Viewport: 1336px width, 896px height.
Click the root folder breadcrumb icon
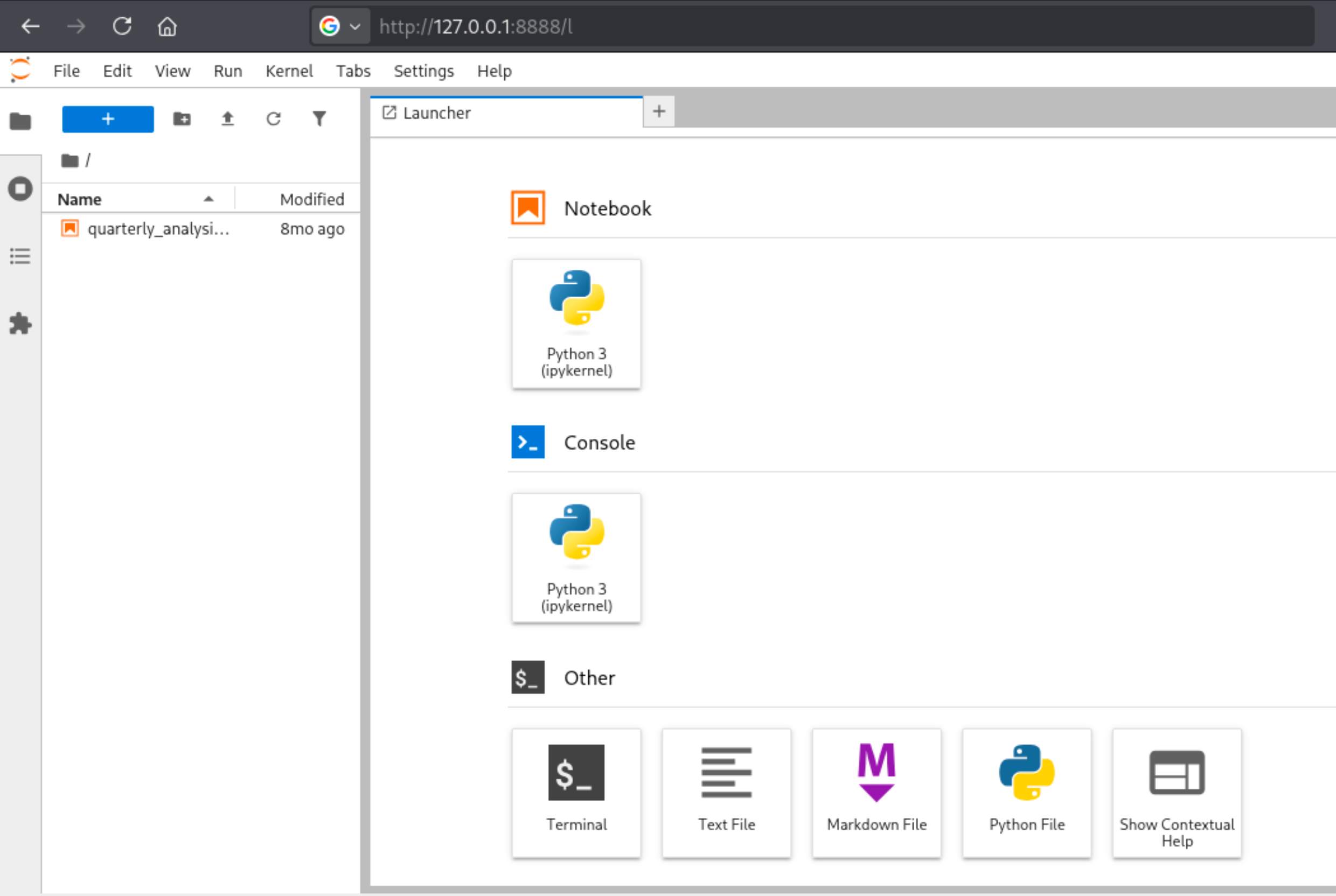(x=69, y=160)
